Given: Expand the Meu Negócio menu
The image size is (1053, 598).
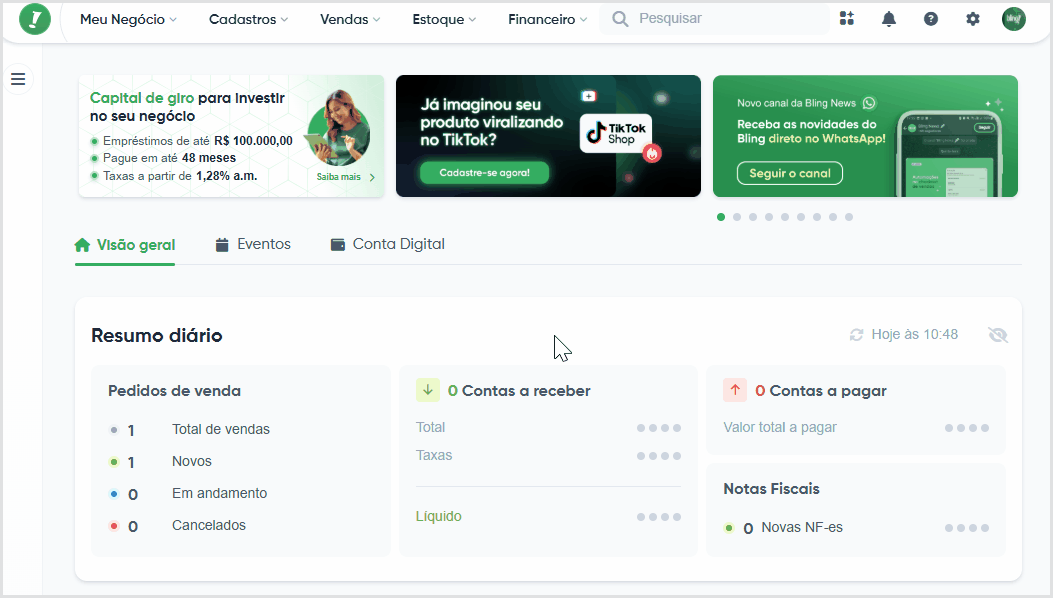Looking at the screenshot, I should 128,19.
